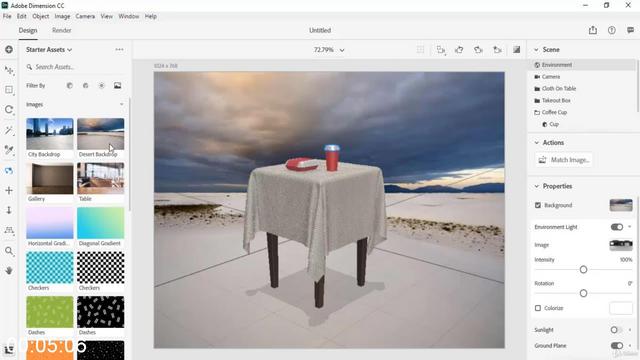640x360 pixels.
Task: Select the Orbit camera tool
Action: (x=9, y=170)
